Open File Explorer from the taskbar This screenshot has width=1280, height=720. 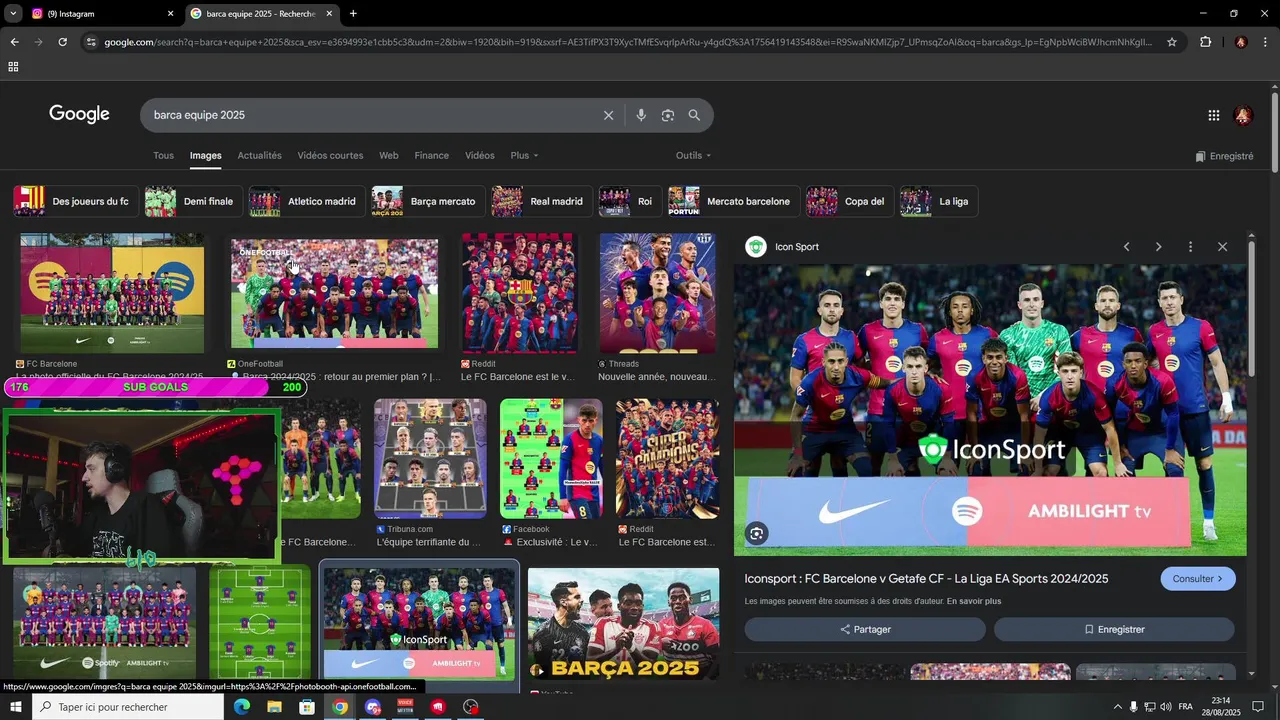point(274,707)
